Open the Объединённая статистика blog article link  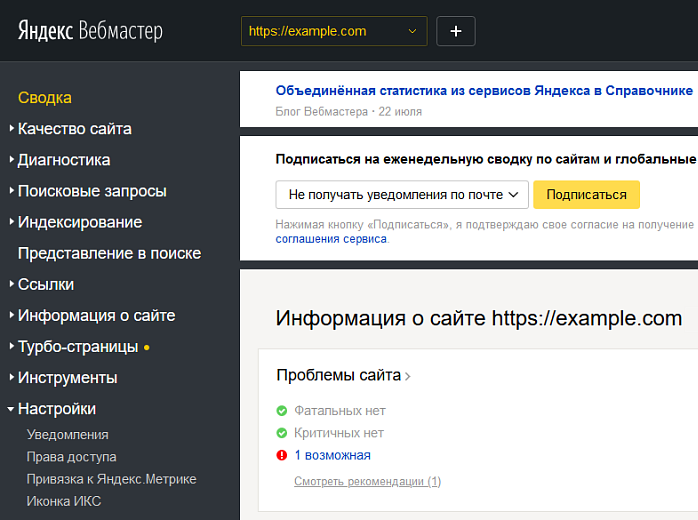[x=484, y=90]
